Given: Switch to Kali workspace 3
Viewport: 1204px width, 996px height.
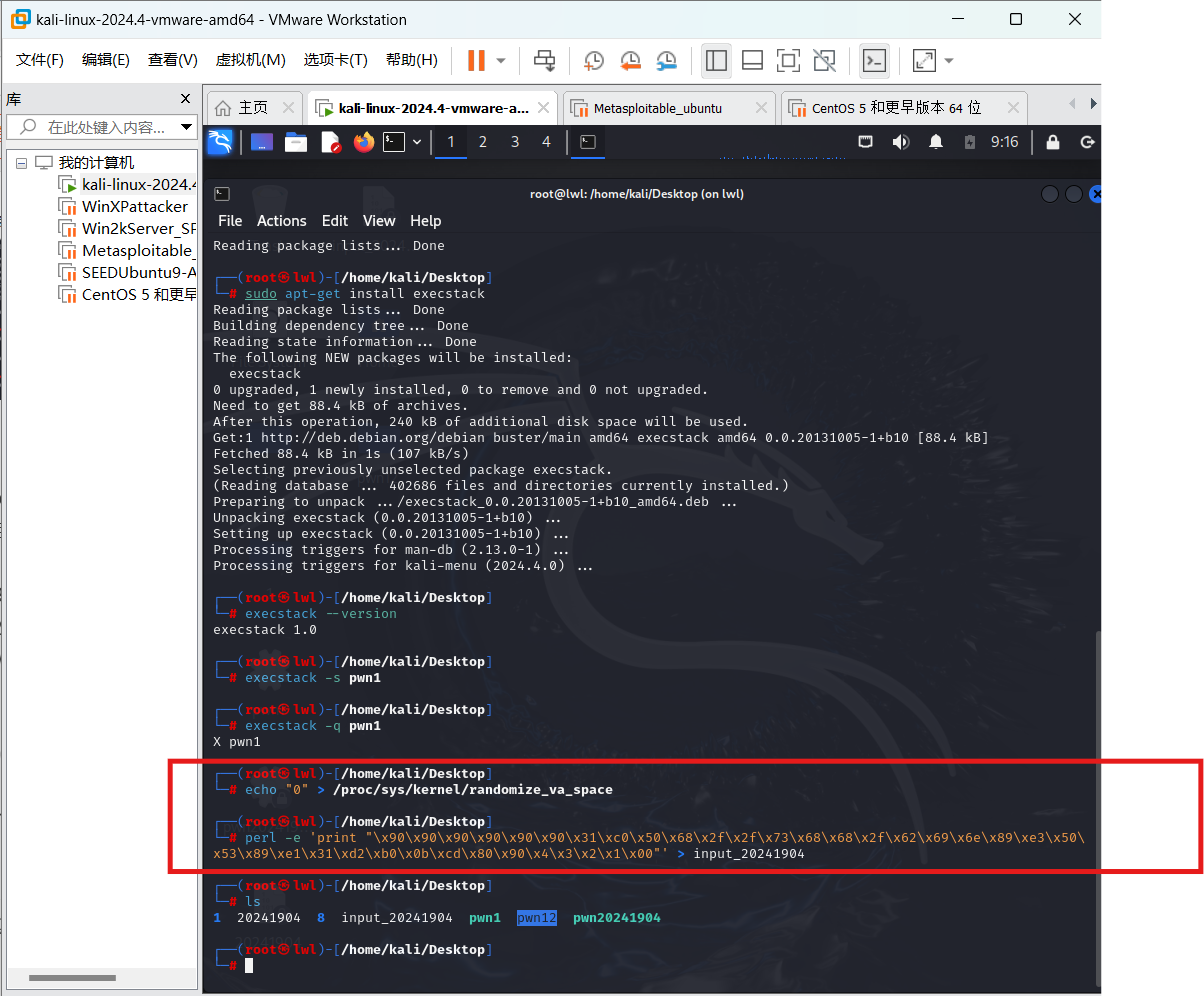Looking at the screenshot, I should pyautogui.click(x=515, y=142).
